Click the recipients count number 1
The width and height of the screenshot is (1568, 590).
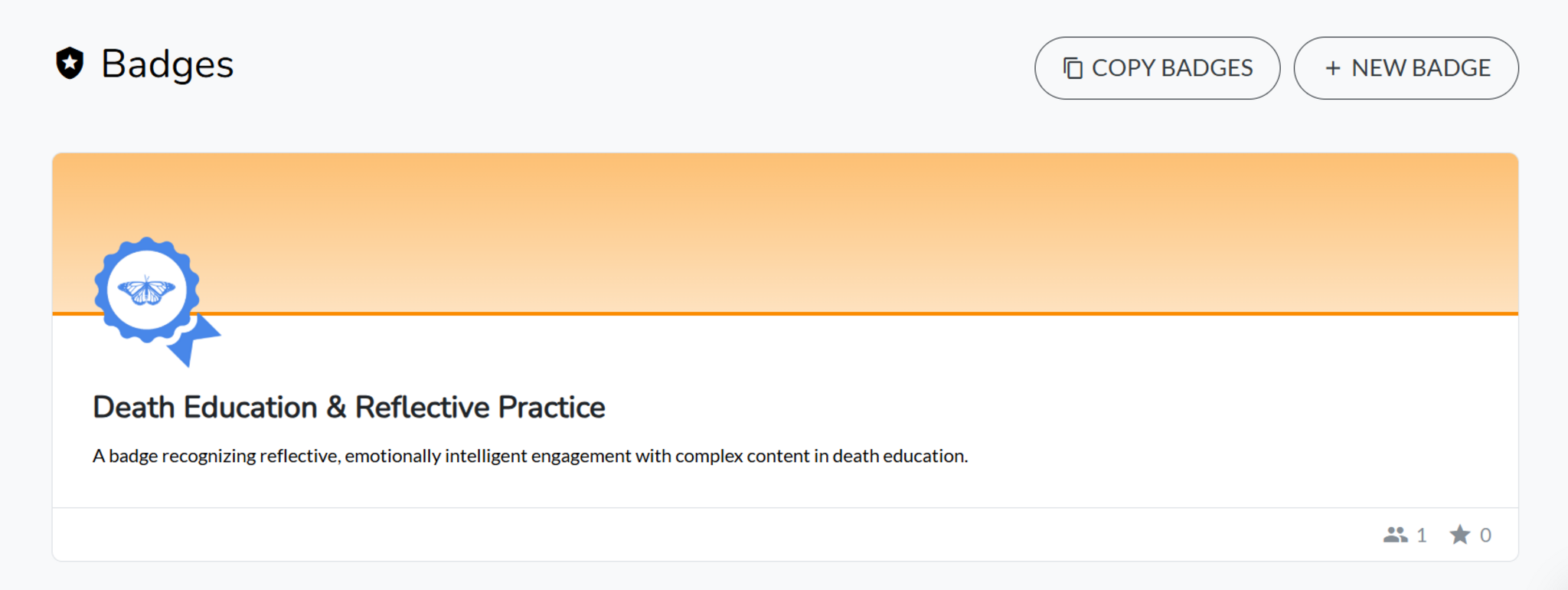point(1422,535)
